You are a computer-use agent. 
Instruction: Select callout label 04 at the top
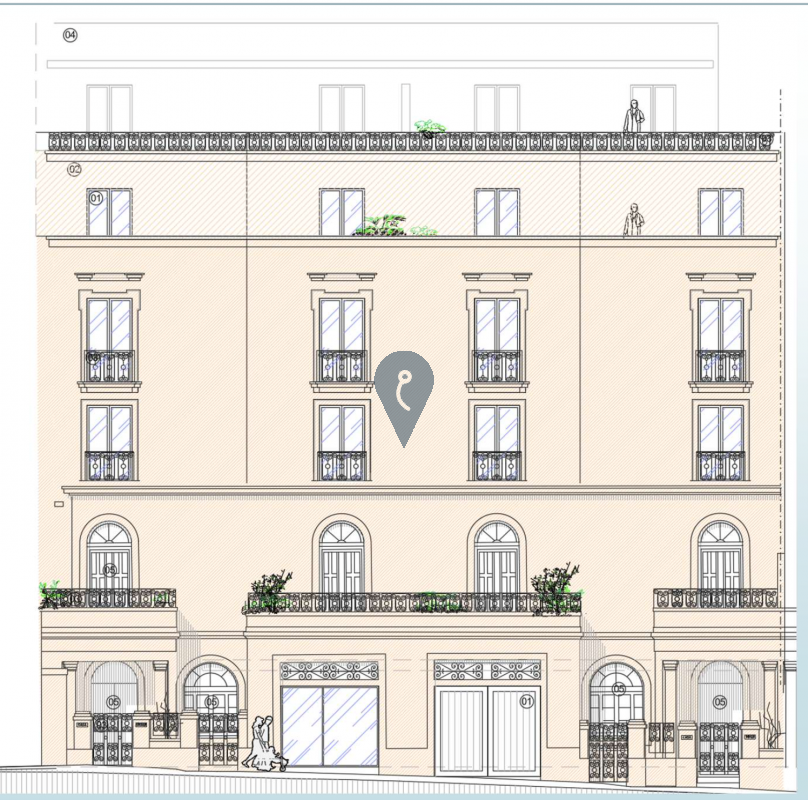[69, 36]
